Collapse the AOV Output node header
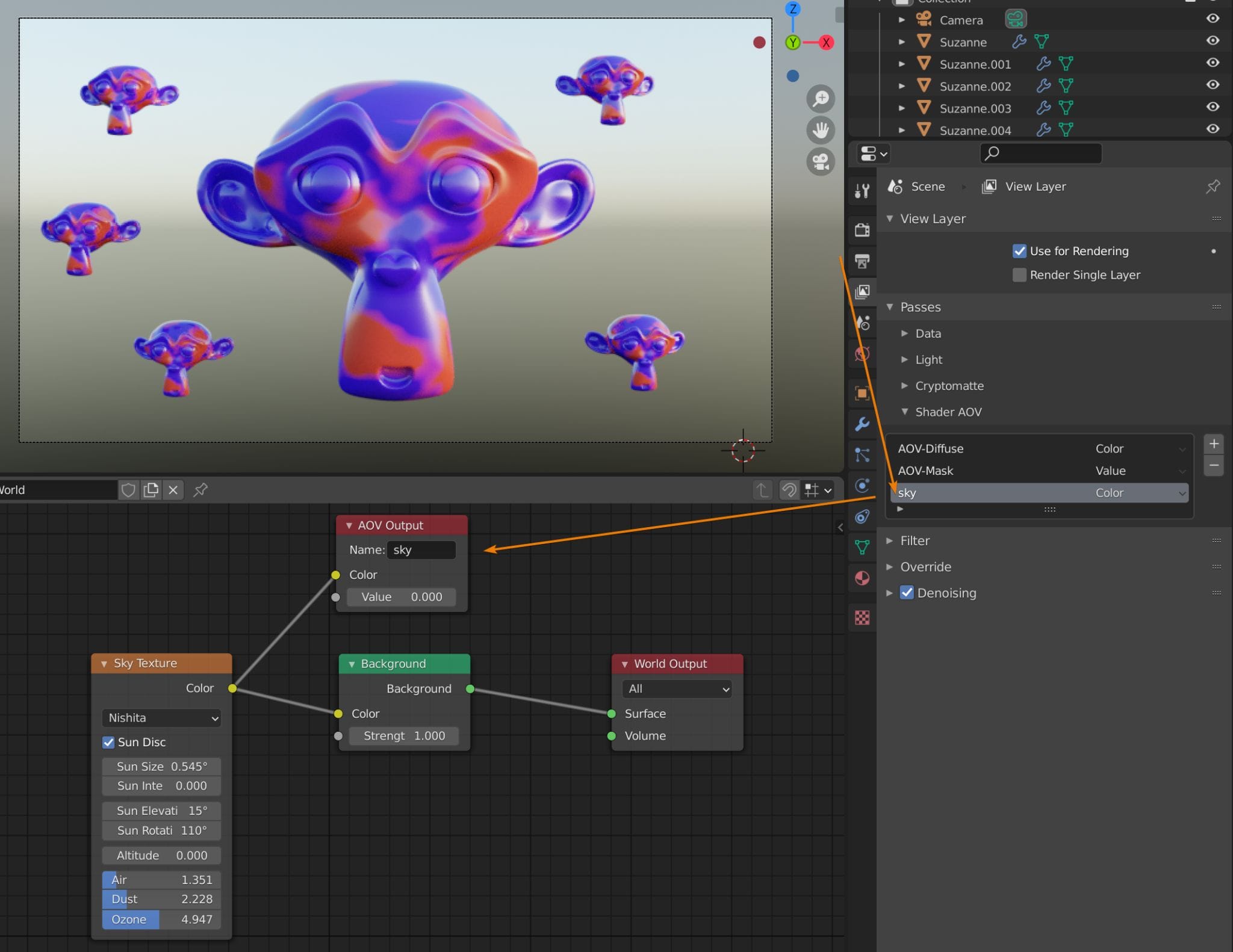Viewport: 1233px width, 952px height. pos(349,525)
